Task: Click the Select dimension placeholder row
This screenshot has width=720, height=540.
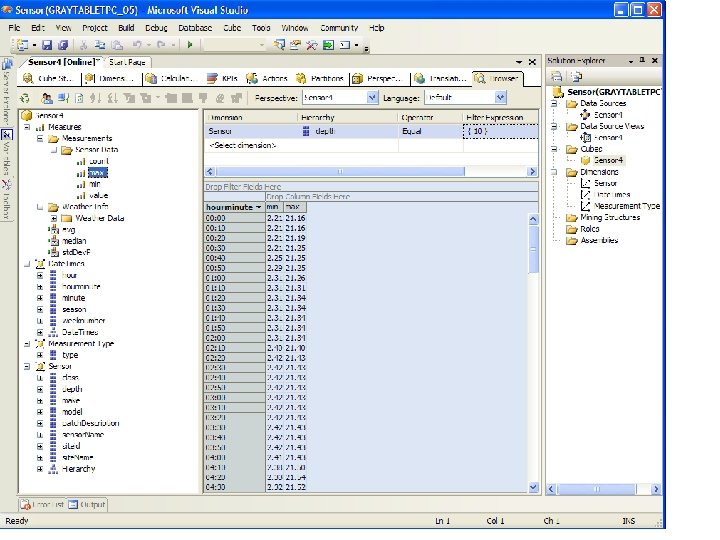Action: [243, 145]
